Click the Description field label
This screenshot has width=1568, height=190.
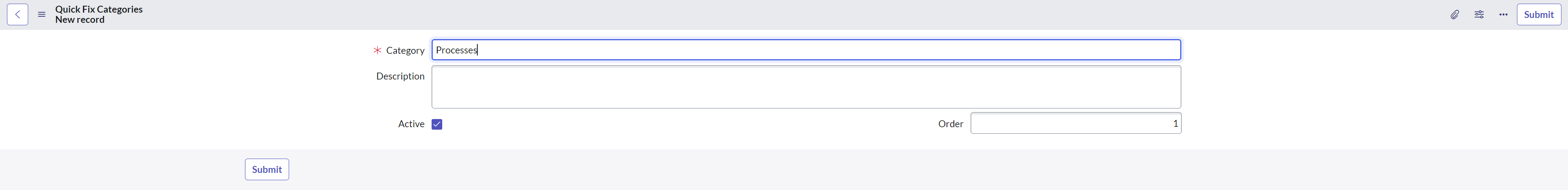(400, 76)
